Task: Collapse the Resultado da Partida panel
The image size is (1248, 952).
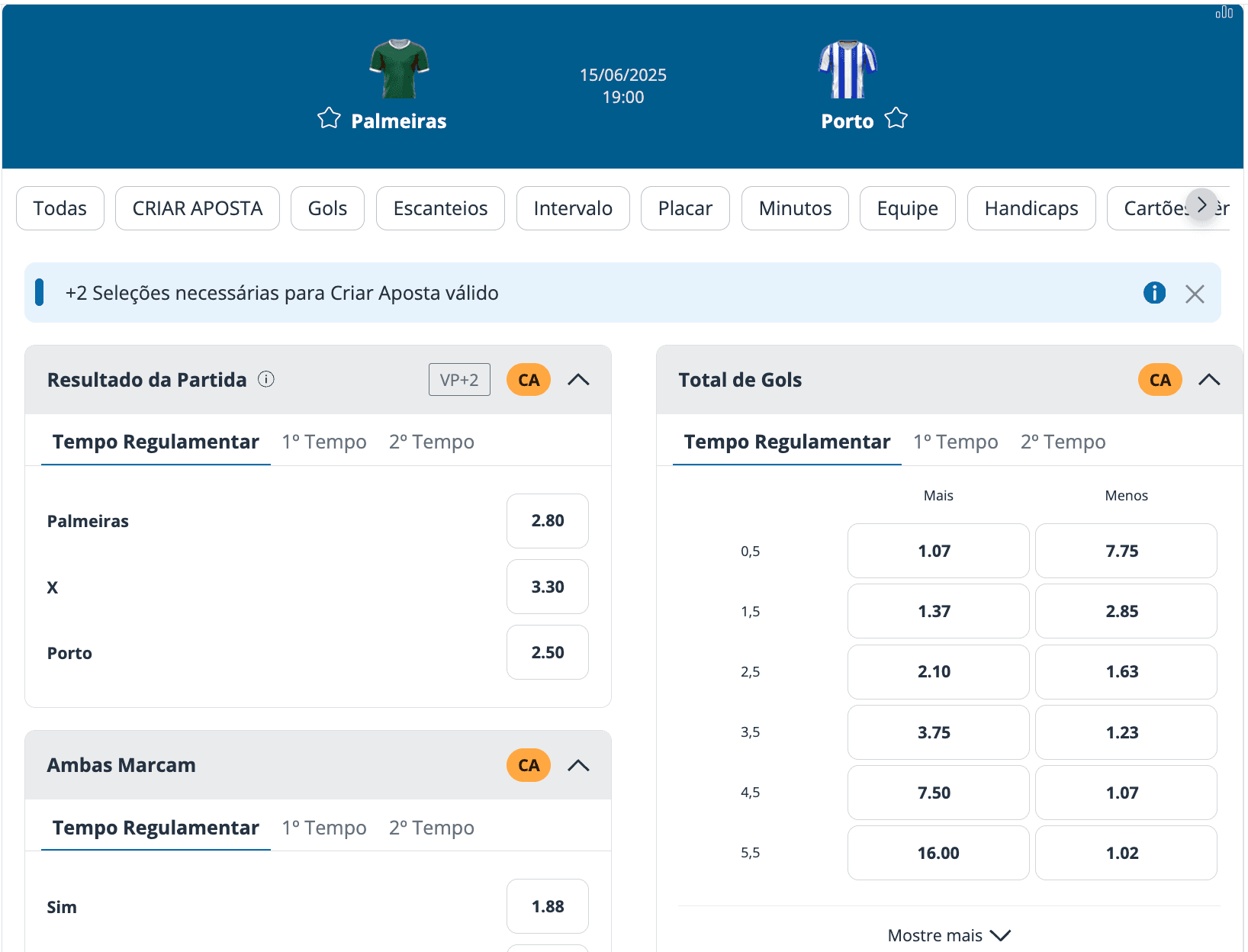Action: coord(579,380)
